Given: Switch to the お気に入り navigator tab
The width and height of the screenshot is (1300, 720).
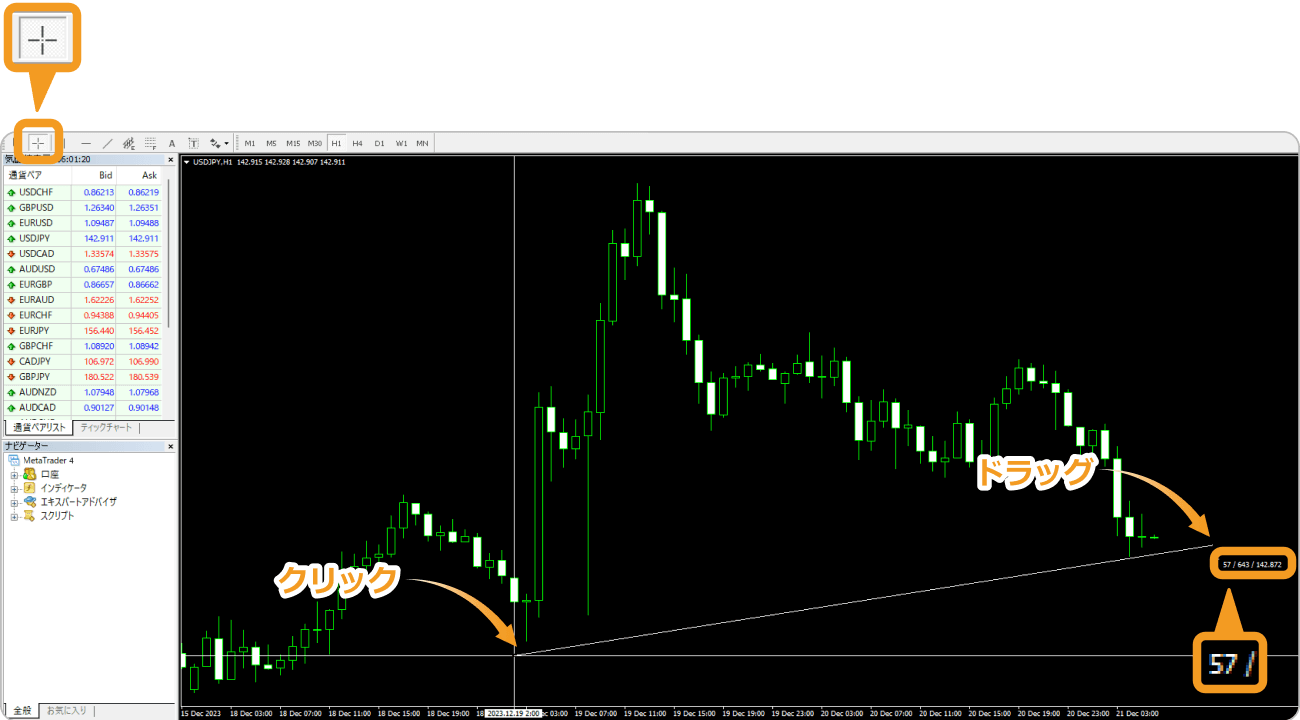Looking at the screenshot, I should [x=67, y=711].
